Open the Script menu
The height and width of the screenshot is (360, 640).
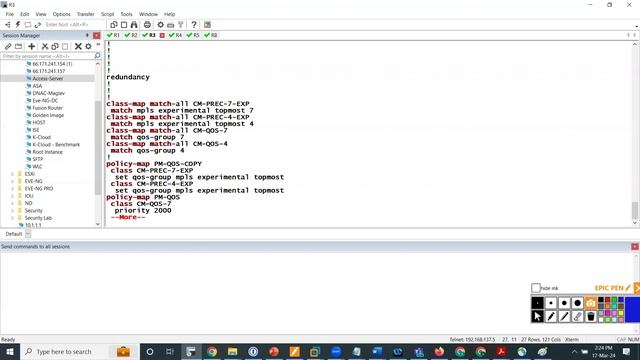click(x=107, y=14)
